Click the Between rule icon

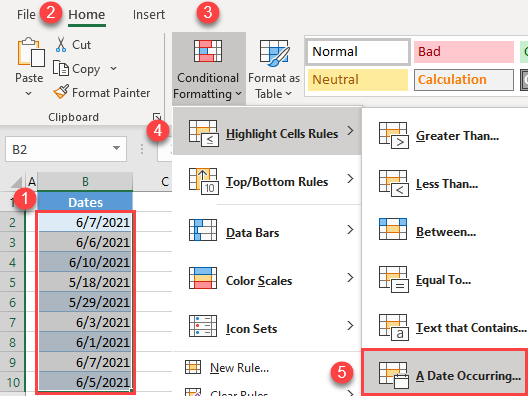point(393,229)
